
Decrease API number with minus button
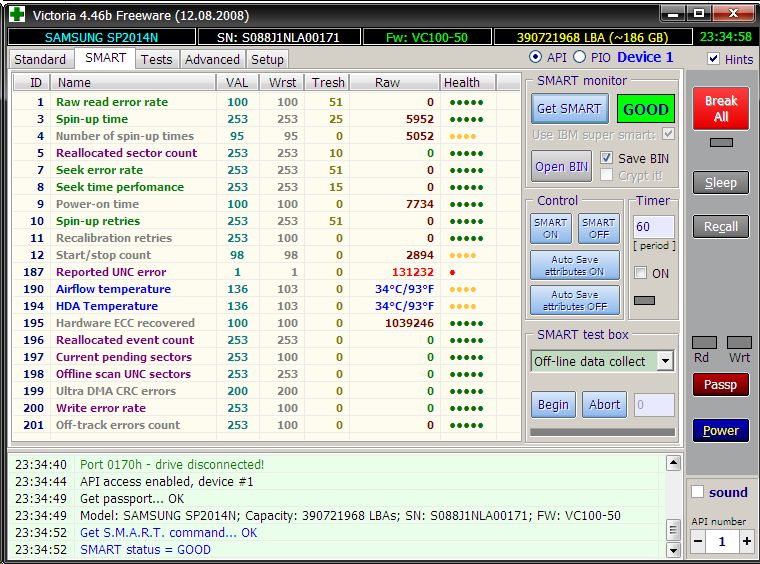(698, 541)
